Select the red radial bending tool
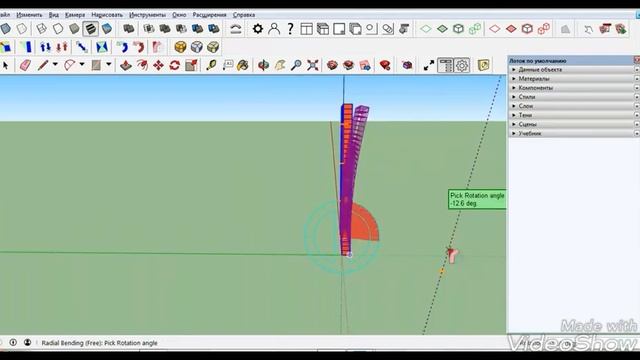Viewport: 640px width, 360px height. point(139,47)
